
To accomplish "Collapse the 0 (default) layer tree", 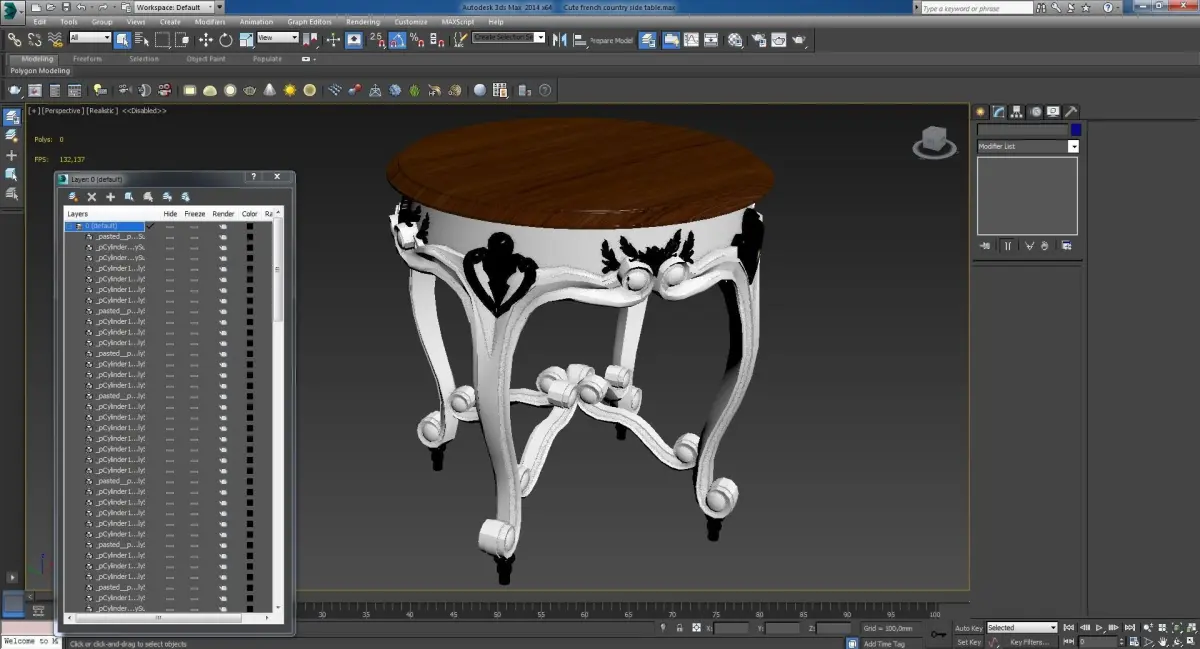I will [x=70, y=226].
